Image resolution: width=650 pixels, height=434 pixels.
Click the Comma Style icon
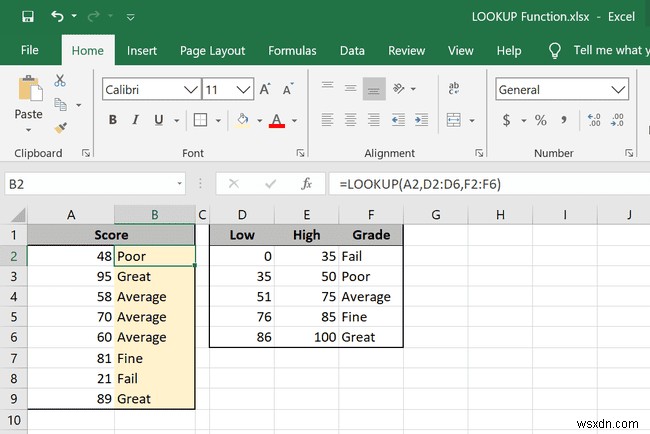coord(564,120)
